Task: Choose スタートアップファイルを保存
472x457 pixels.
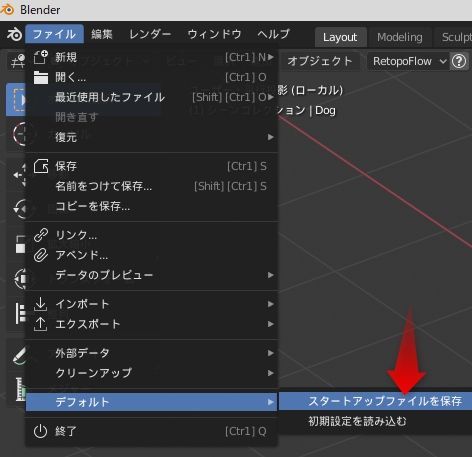Action: pos(375,401)
